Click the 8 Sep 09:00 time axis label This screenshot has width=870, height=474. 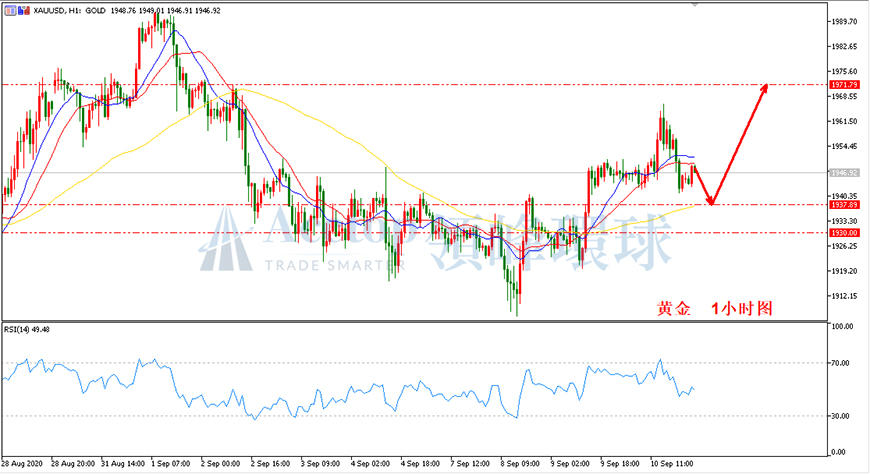[x=520, y=463]
